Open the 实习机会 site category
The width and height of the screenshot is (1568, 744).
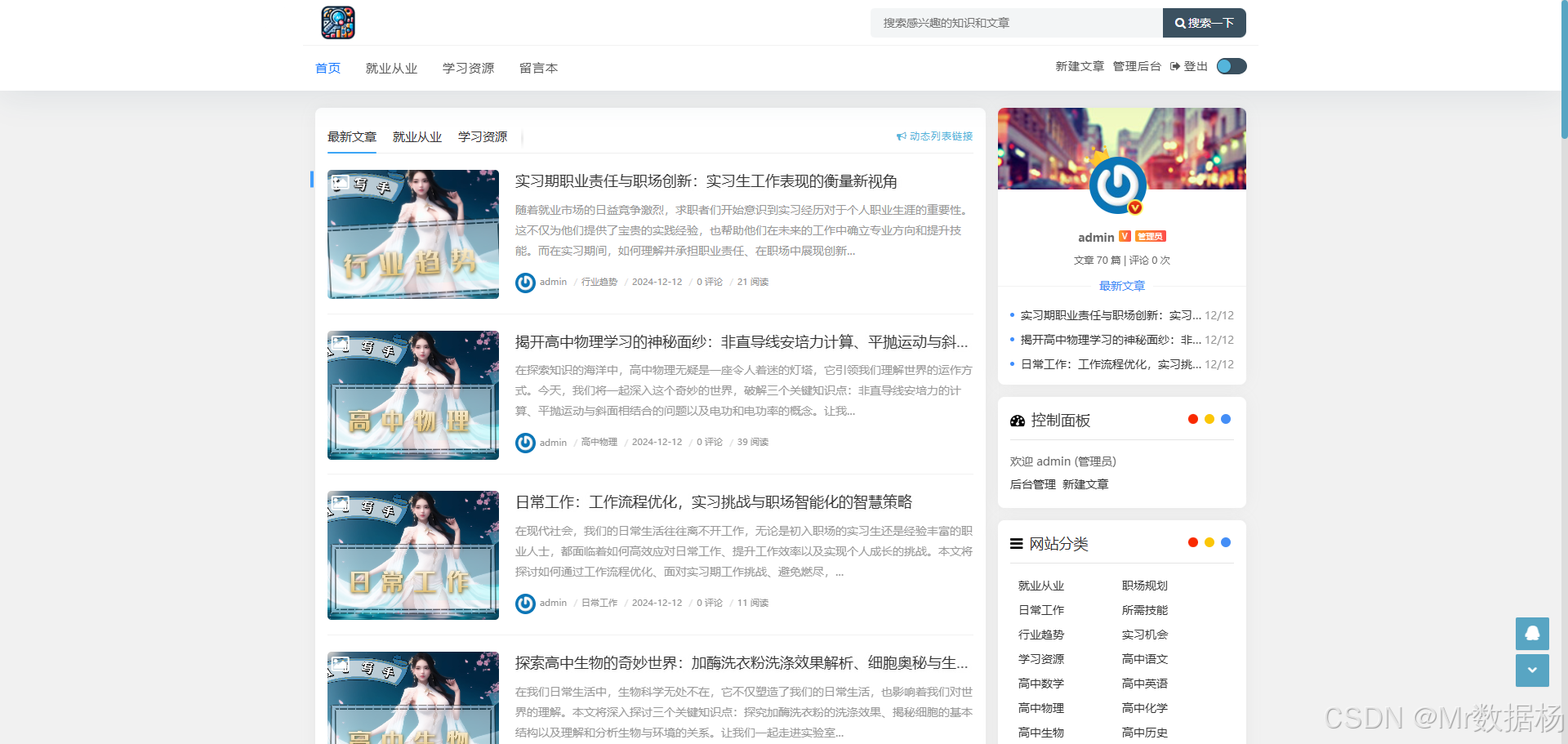pos(1145,635)
